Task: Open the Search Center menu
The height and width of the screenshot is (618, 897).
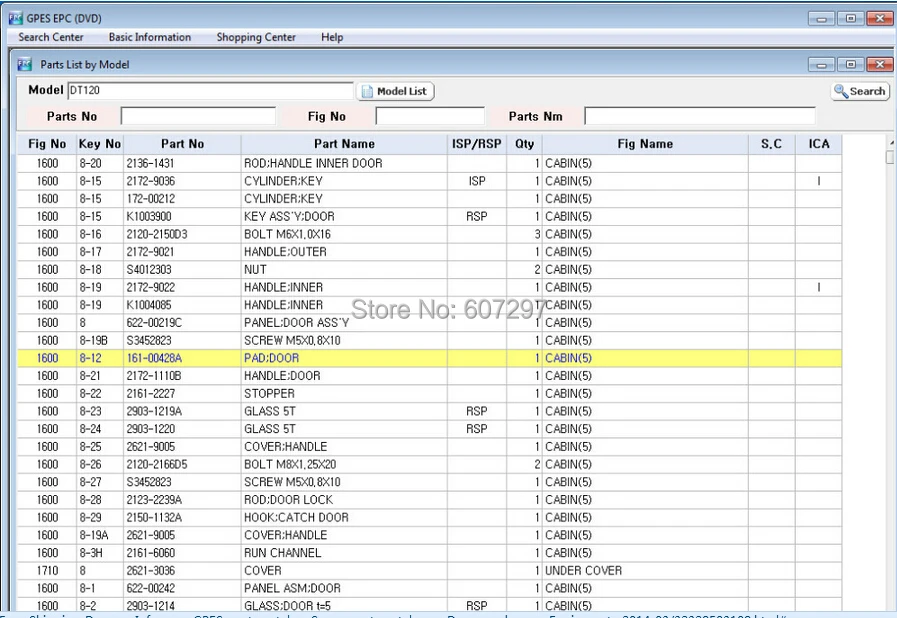Action: click(51, 38)
